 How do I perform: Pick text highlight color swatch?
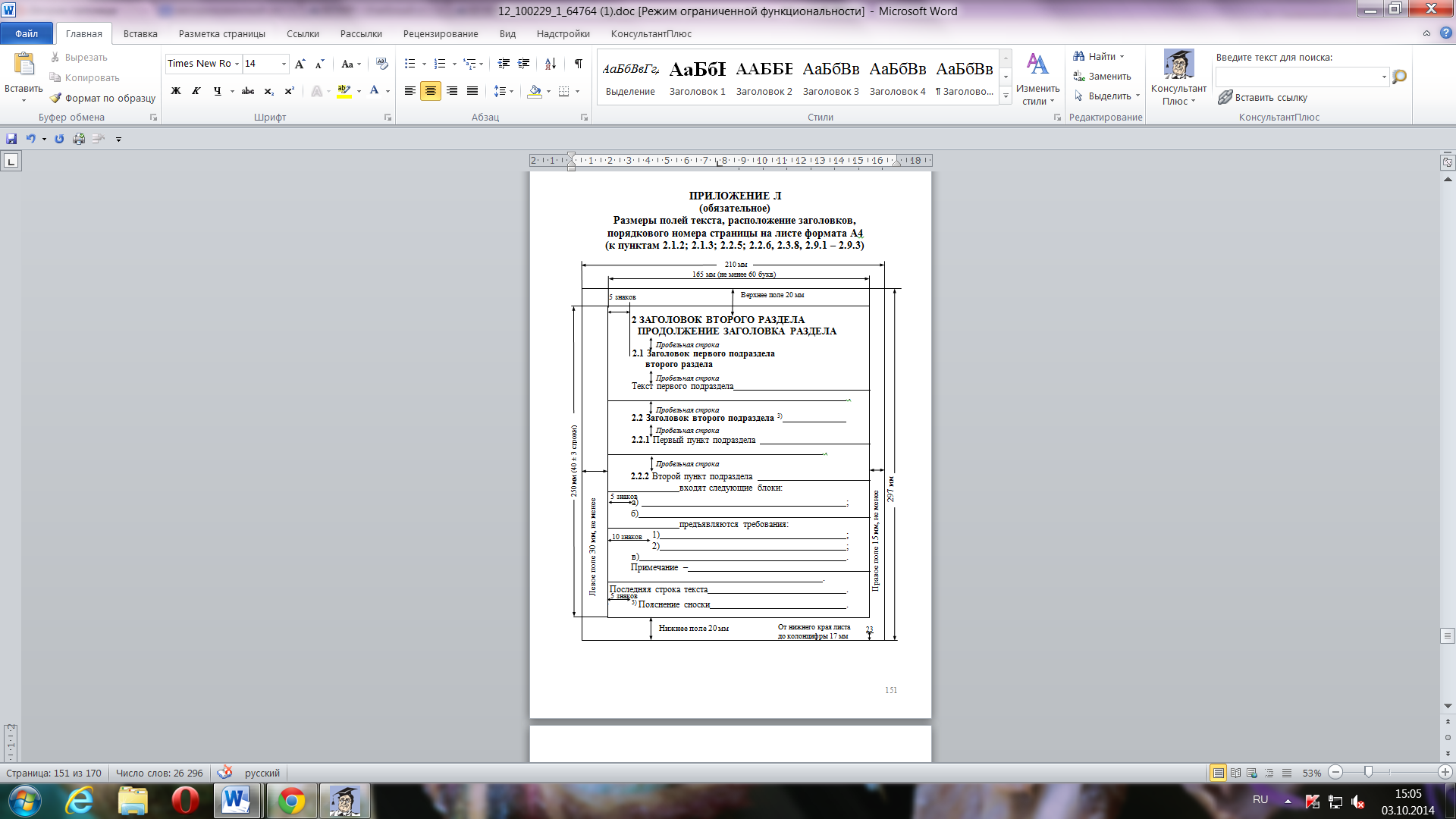pyautogui.click(x=344, y=91)
